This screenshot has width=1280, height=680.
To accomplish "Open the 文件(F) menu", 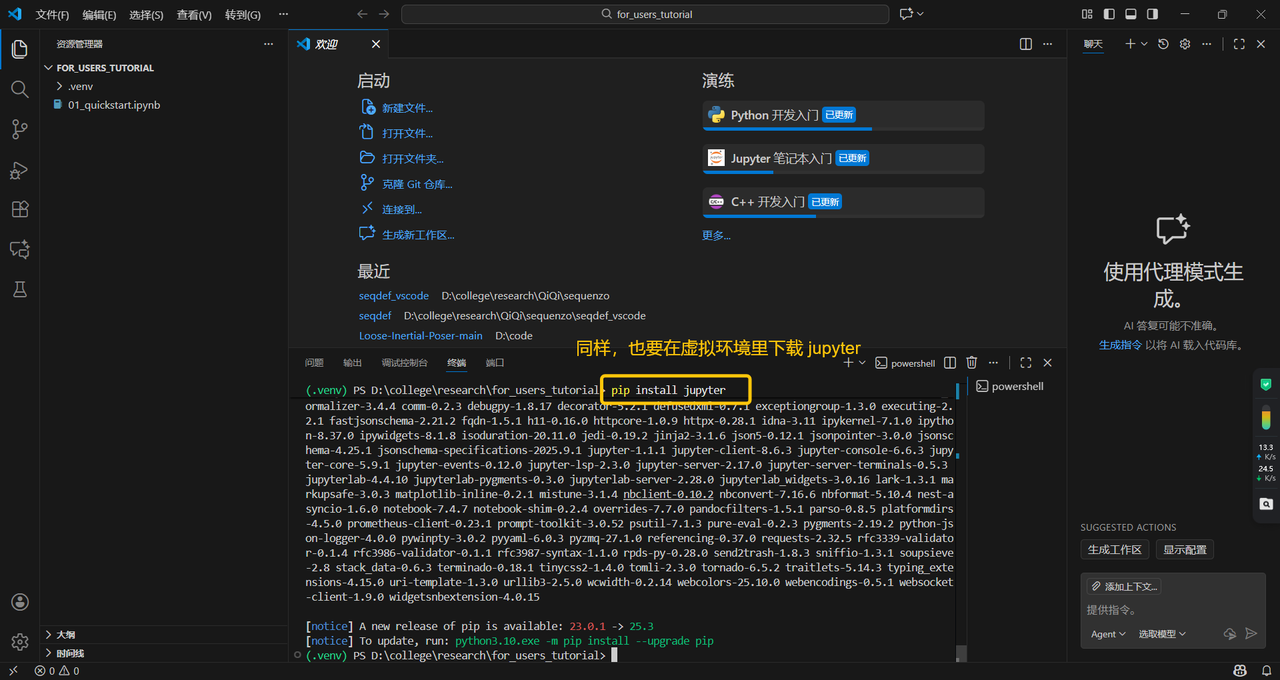I will coord(52,14).
